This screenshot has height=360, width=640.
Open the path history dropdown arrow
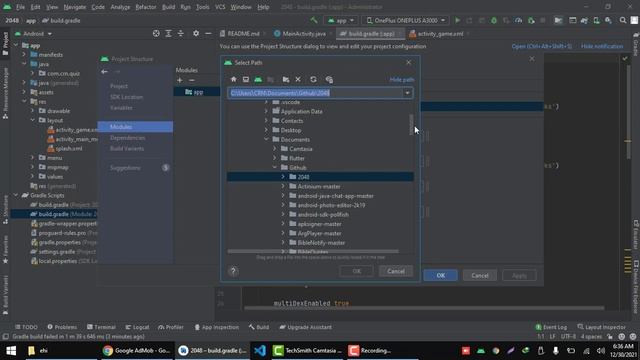(x=407, y=93)
